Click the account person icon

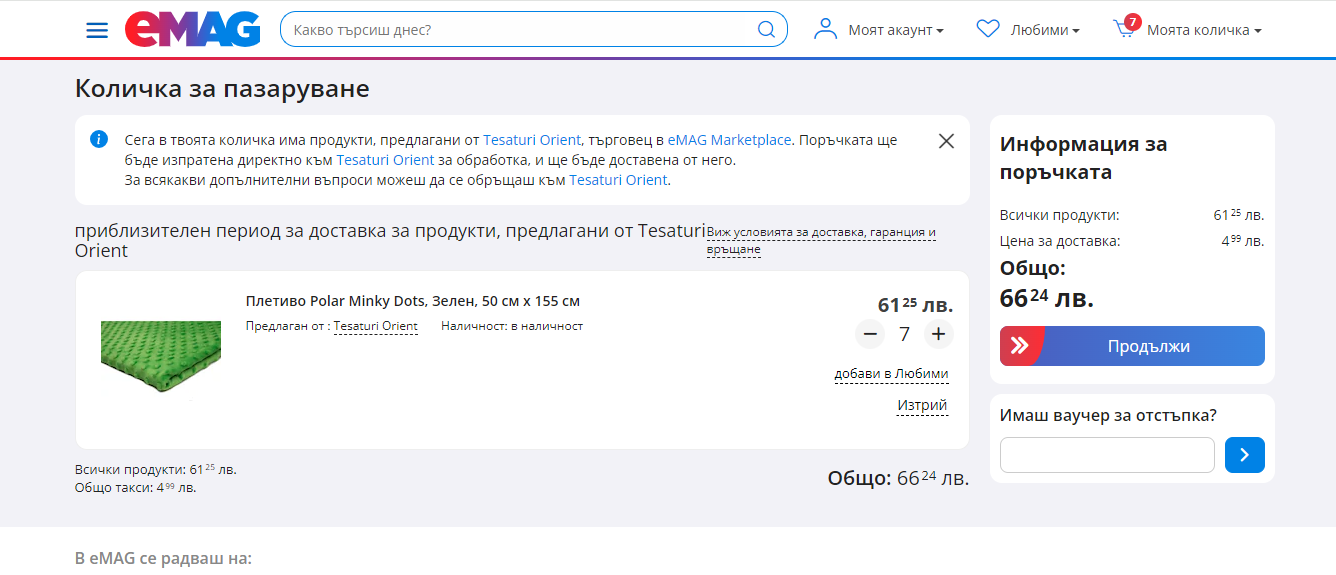tap(825, 29)
